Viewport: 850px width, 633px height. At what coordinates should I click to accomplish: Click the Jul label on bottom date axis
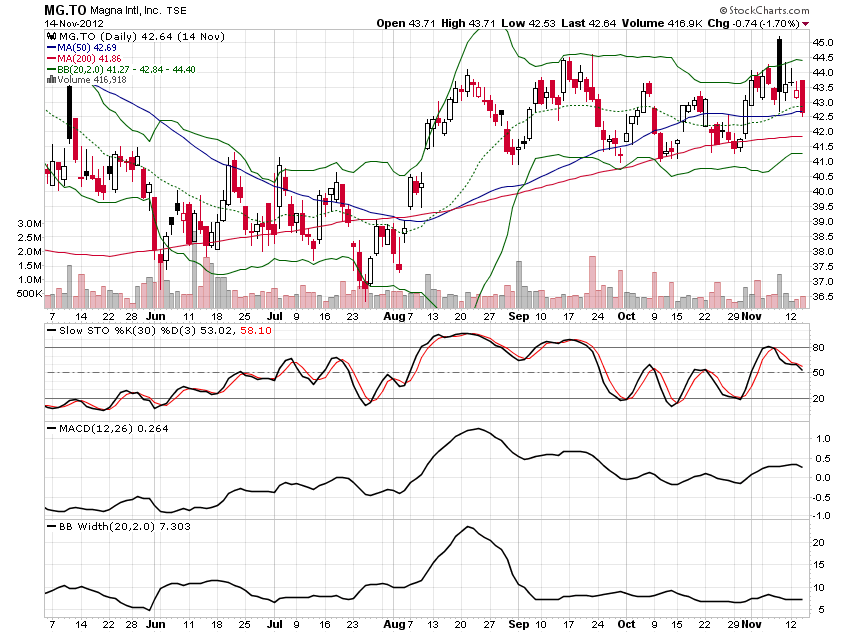(x=275, y=624)
